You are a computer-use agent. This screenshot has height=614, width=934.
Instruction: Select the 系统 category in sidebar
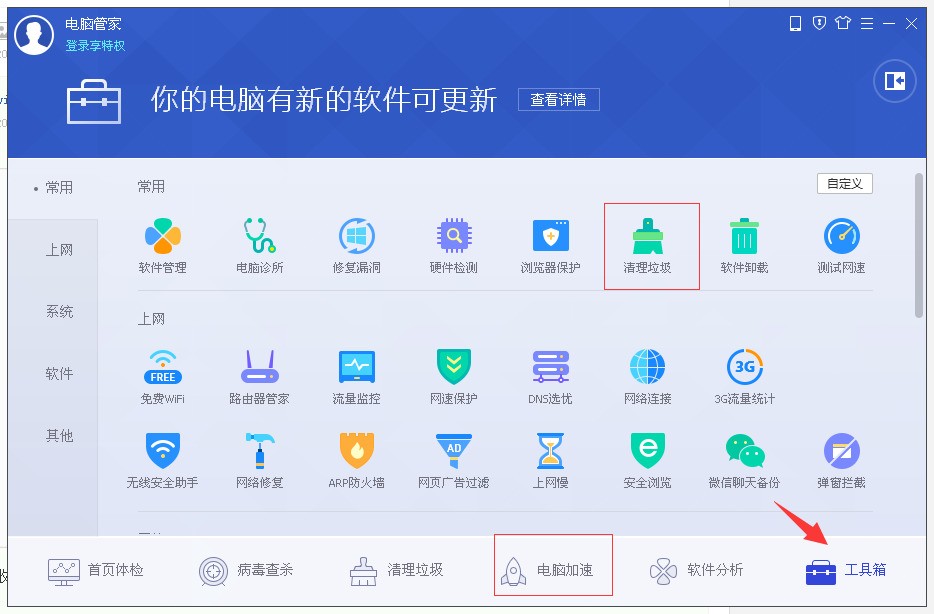(x=59, y=311)
